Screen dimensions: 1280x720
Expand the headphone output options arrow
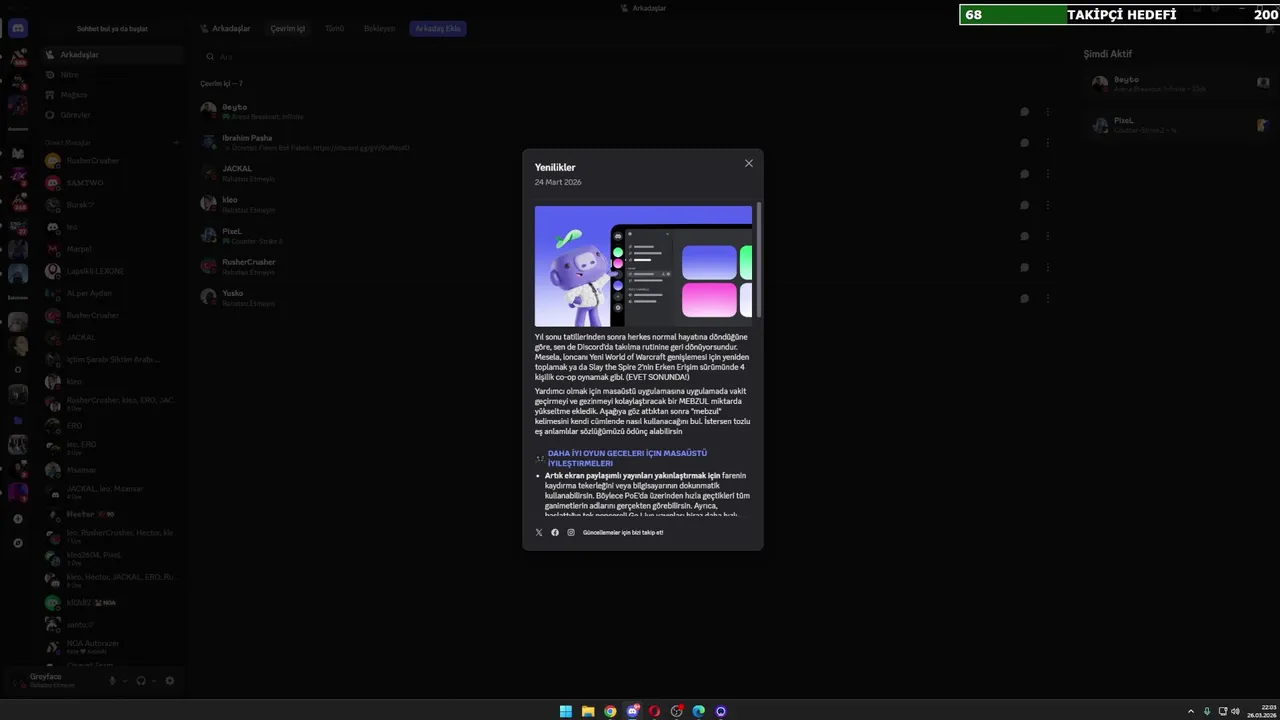pyautogui.click(x=153, y=681)
